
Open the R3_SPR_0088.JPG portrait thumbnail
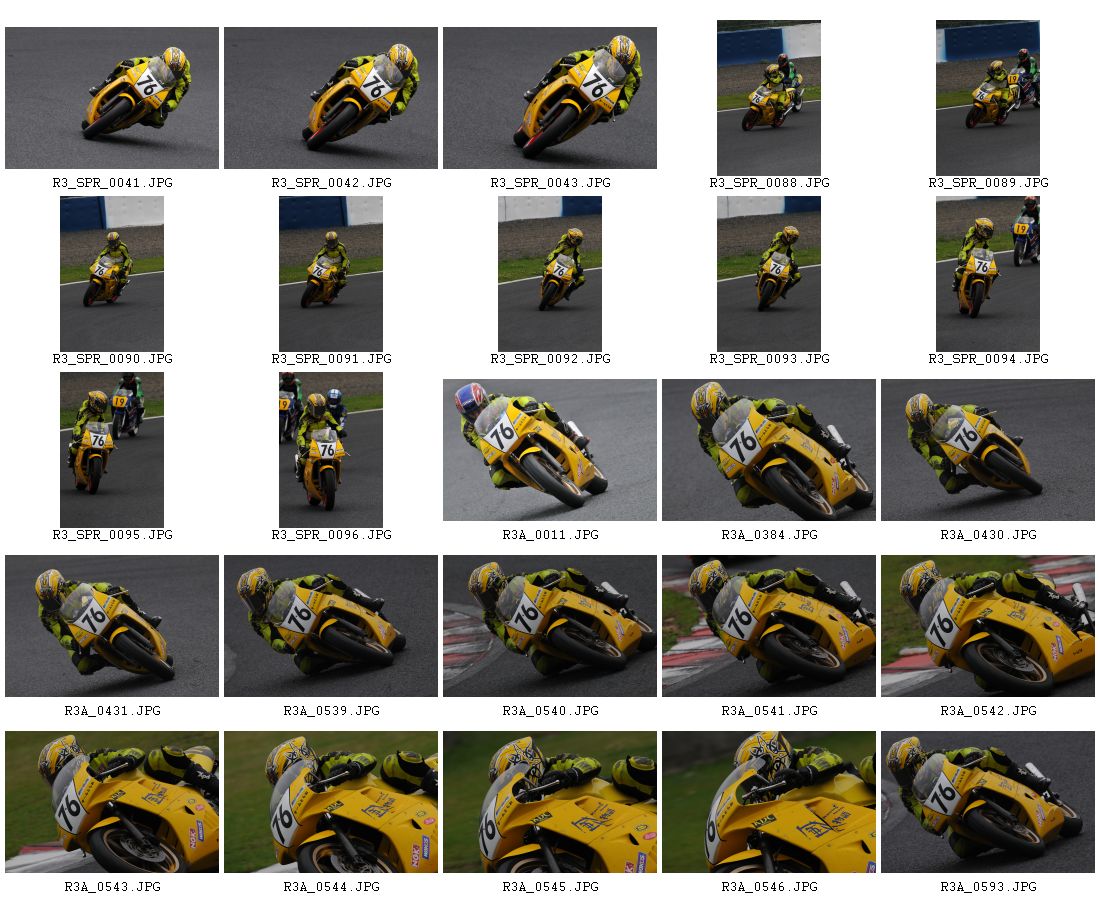coord(769,98)
